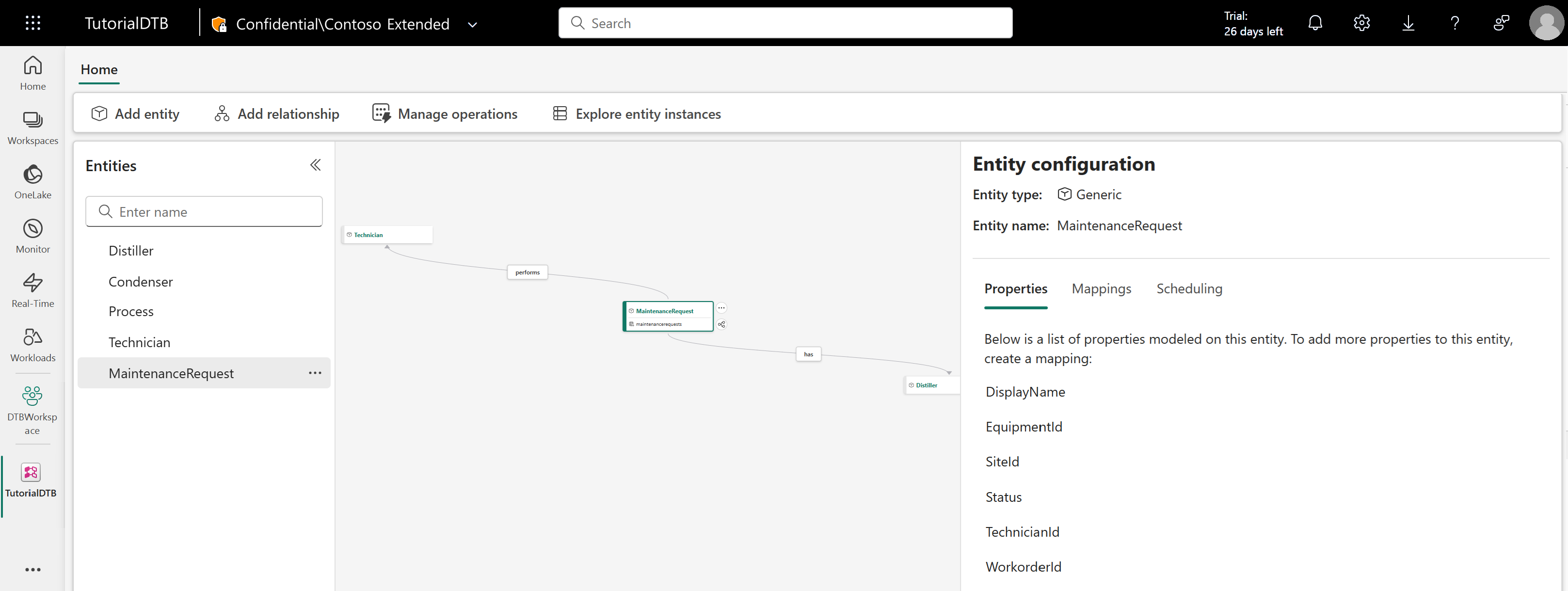Screen dimensions: 1568x591
Task: Switch to the Scheduling tab
Action: [x=1189, y=288]
